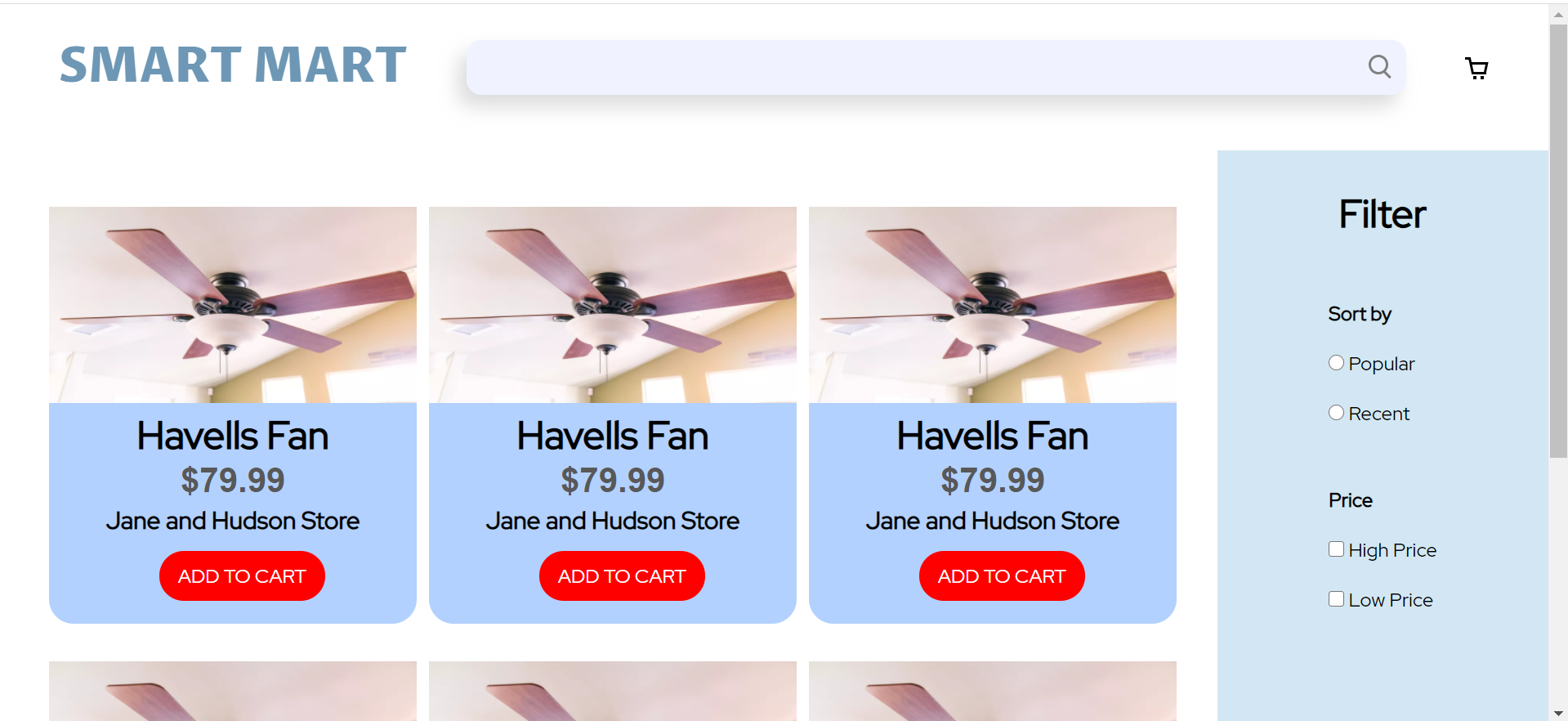Click Jane and Hudson Store on third card

pos(993,521)
